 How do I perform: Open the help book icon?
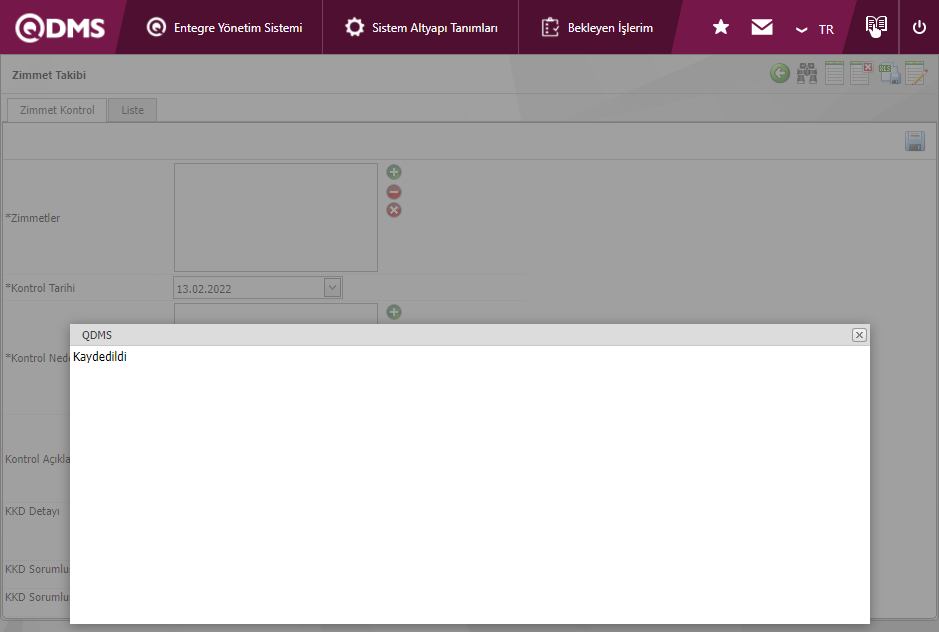(876, 26)
